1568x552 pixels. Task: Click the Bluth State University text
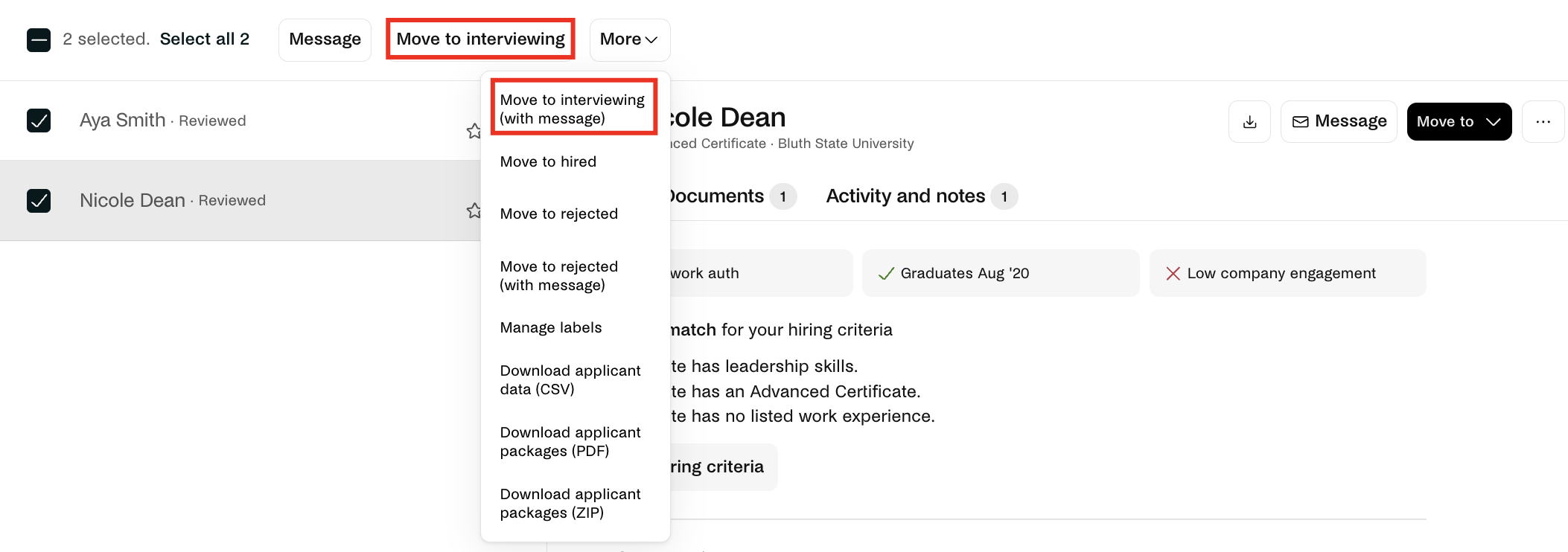point(846,144)
